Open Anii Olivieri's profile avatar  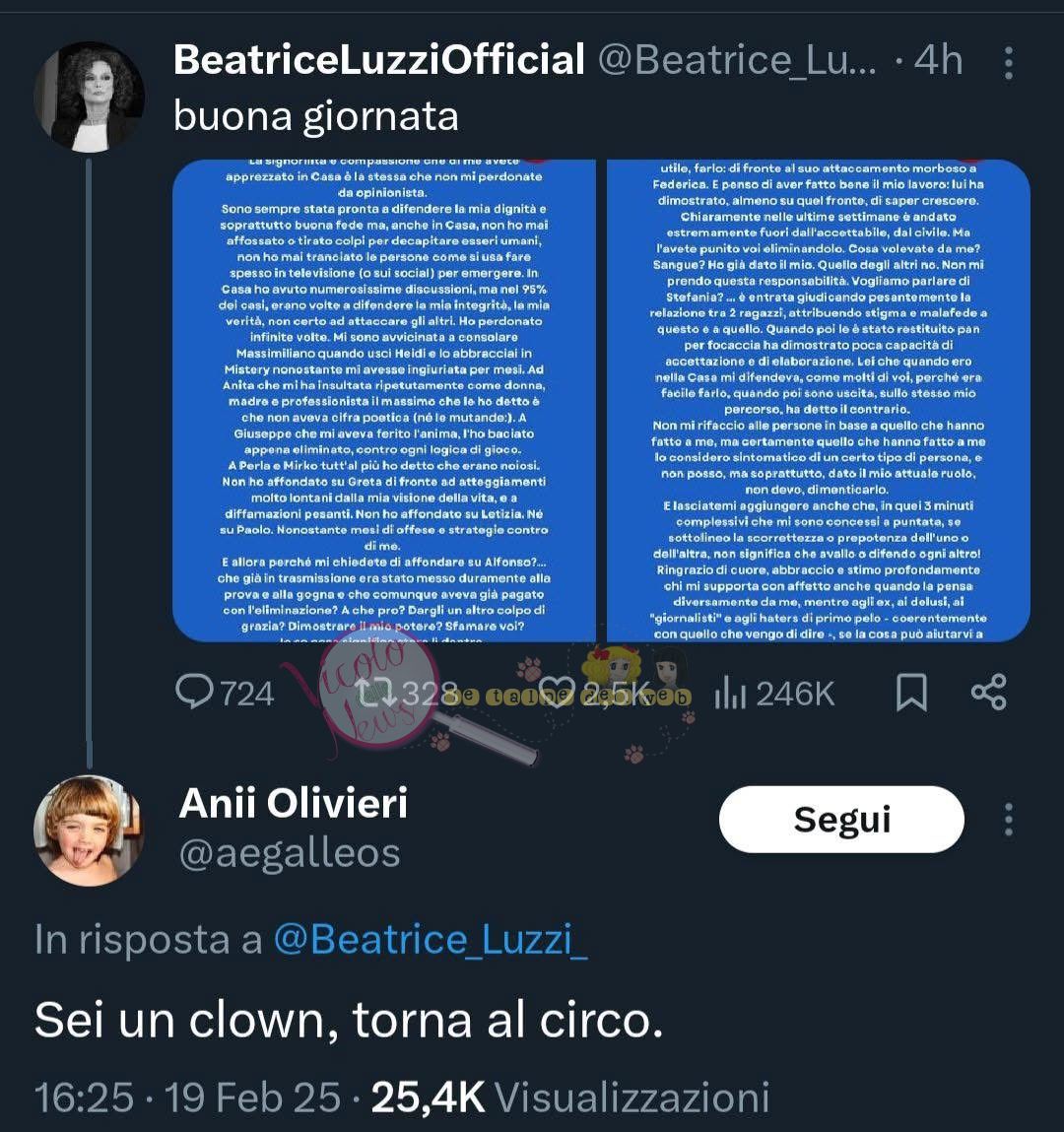(x=89, y=830)
